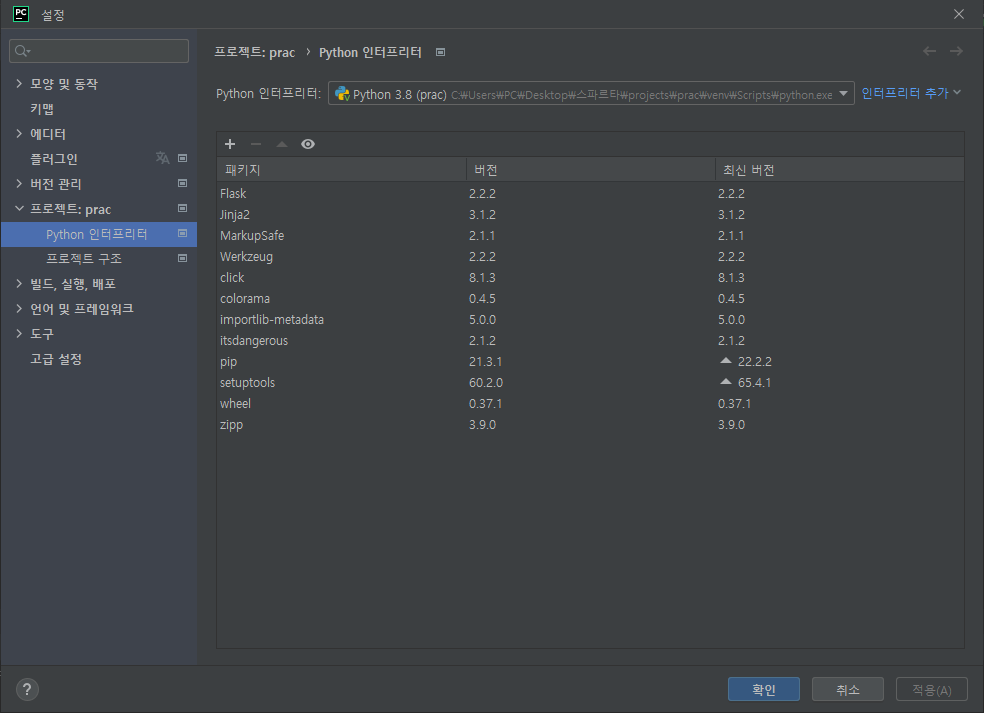Select the Flask package row
The image size is (984, 713).
click(x=591, y=193)
